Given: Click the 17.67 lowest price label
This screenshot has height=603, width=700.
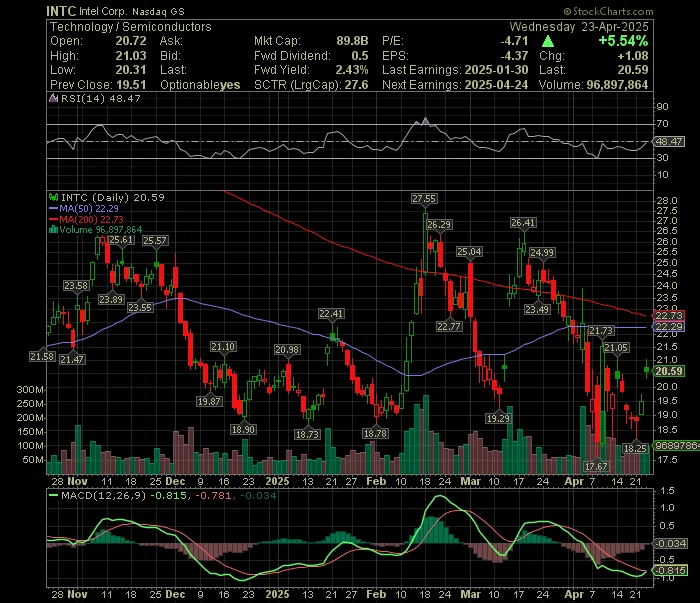Looking at the screenshot, I should click(x=596, y=466).
